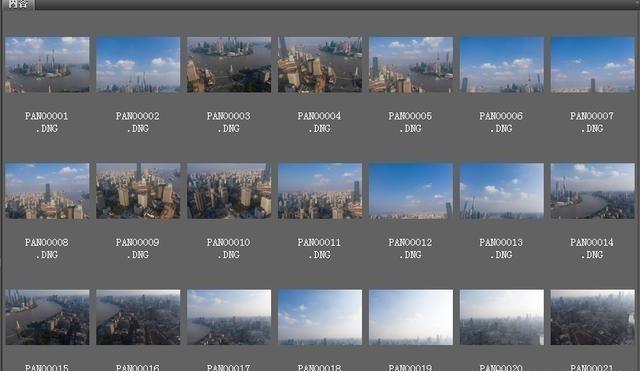Click the file name text PAN00013.DNG
The image size is (640, 371).
pyautogui.click(x=501, y=249)
